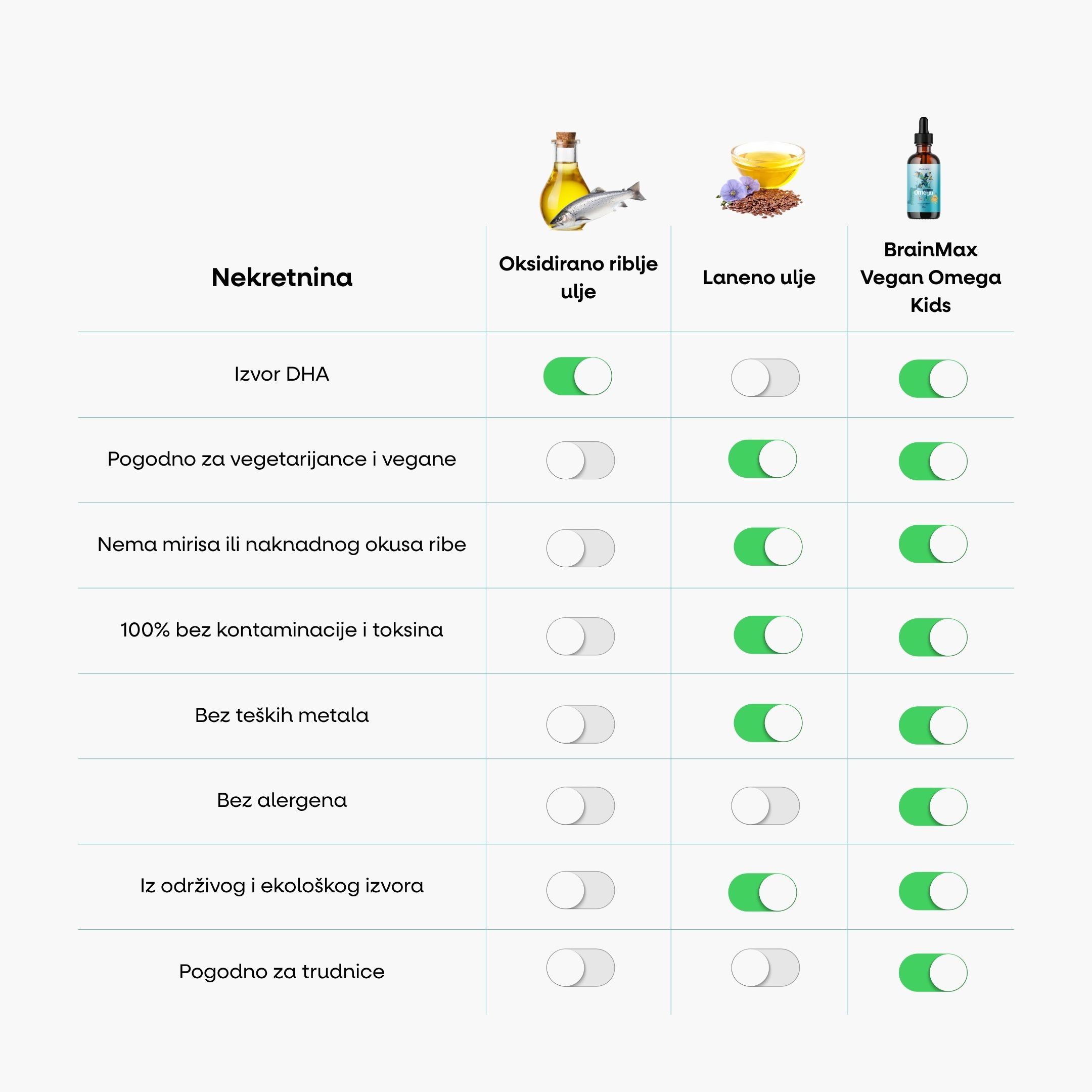Enable vegan suitability for Oksidirano riblje ulje
This screenshot has width=1092, height=1092.
(580, 460)
